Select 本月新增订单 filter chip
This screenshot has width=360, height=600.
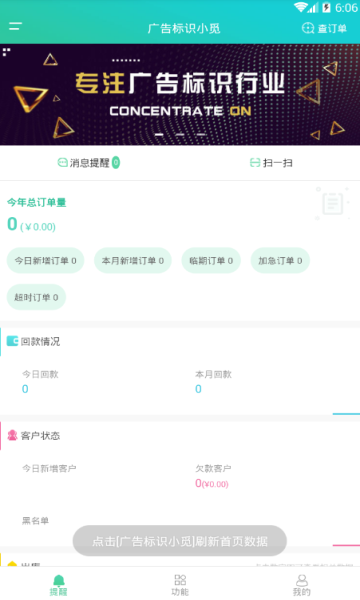click(x=133, y=261)
